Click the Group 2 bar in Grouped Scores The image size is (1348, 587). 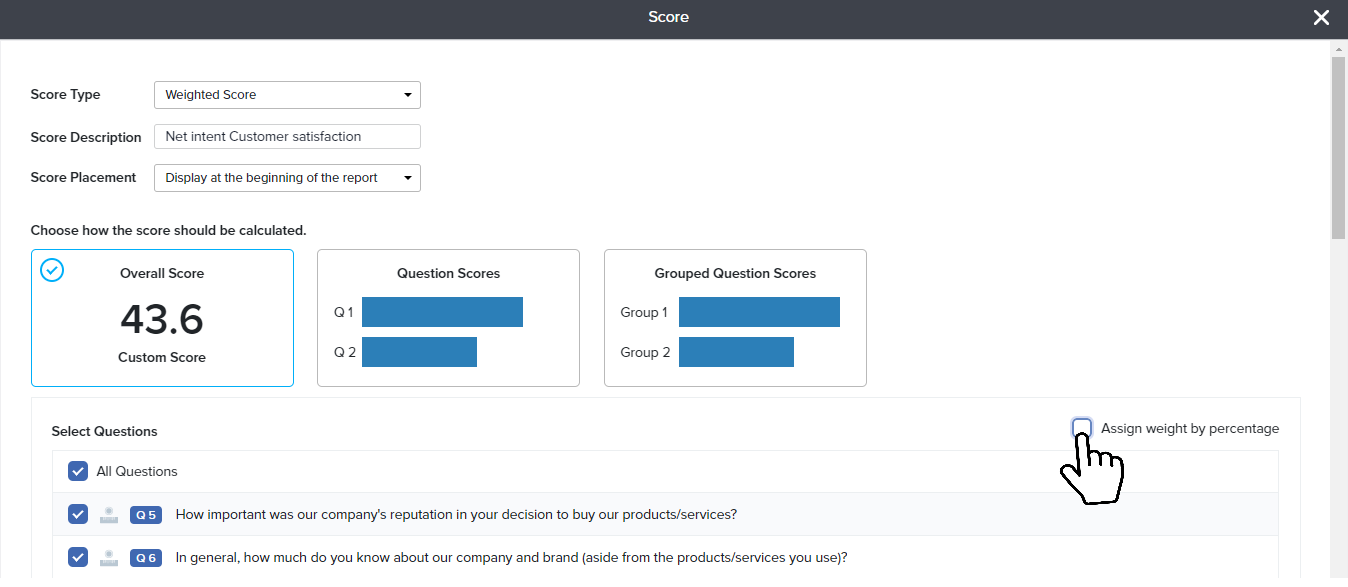pos(736,352)
